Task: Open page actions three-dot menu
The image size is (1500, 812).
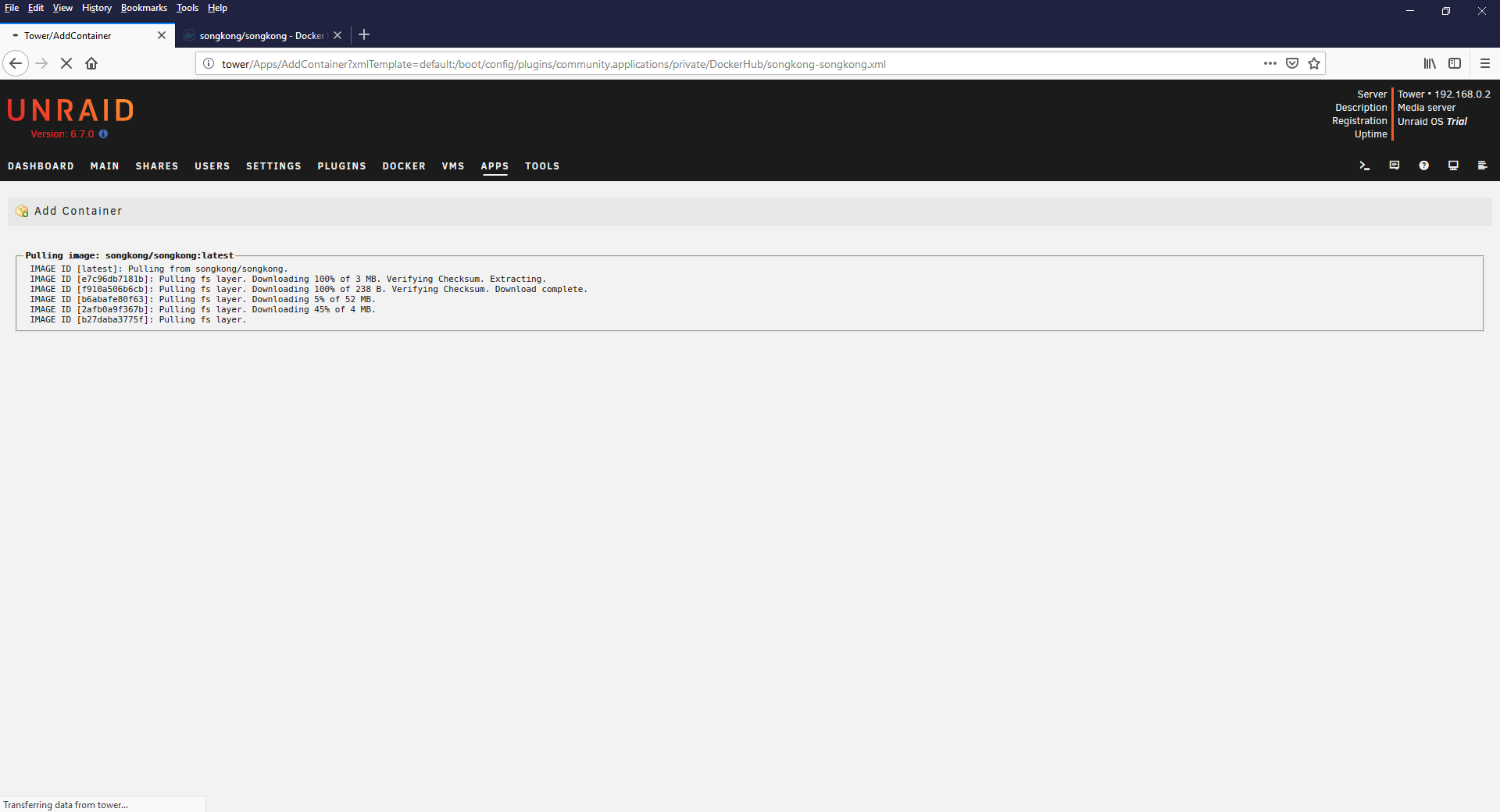Action: tap(1270, 63)
